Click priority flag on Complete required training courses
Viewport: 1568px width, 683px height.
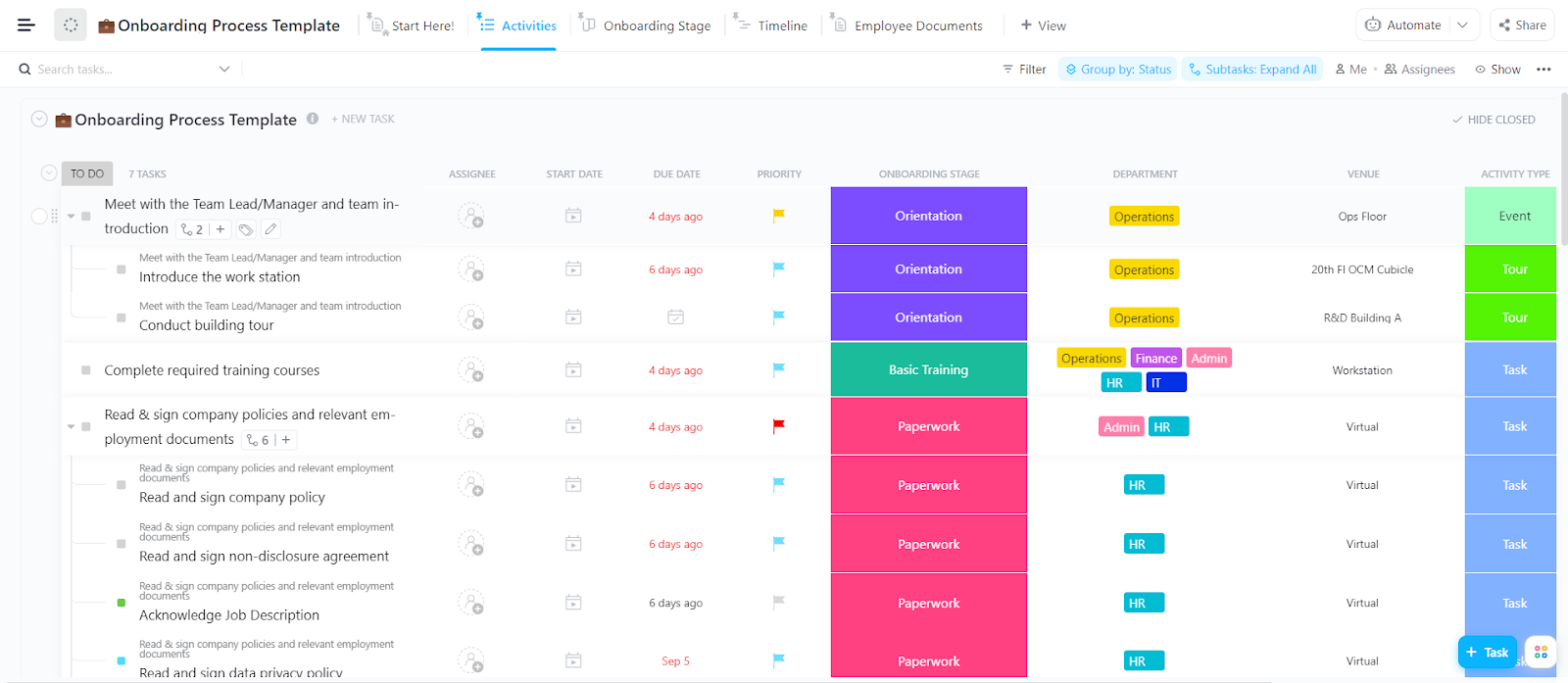click(x=779, y=370)
